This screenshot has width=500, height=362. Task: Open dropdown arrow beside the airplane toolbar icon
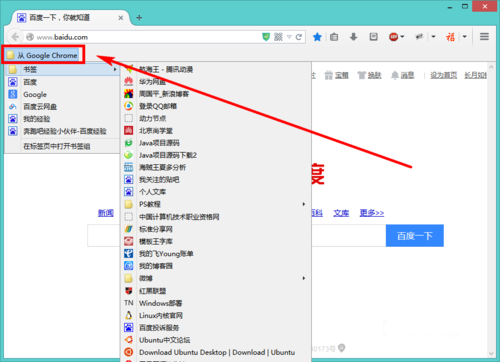pyautogui.click(x=433, y=37)
